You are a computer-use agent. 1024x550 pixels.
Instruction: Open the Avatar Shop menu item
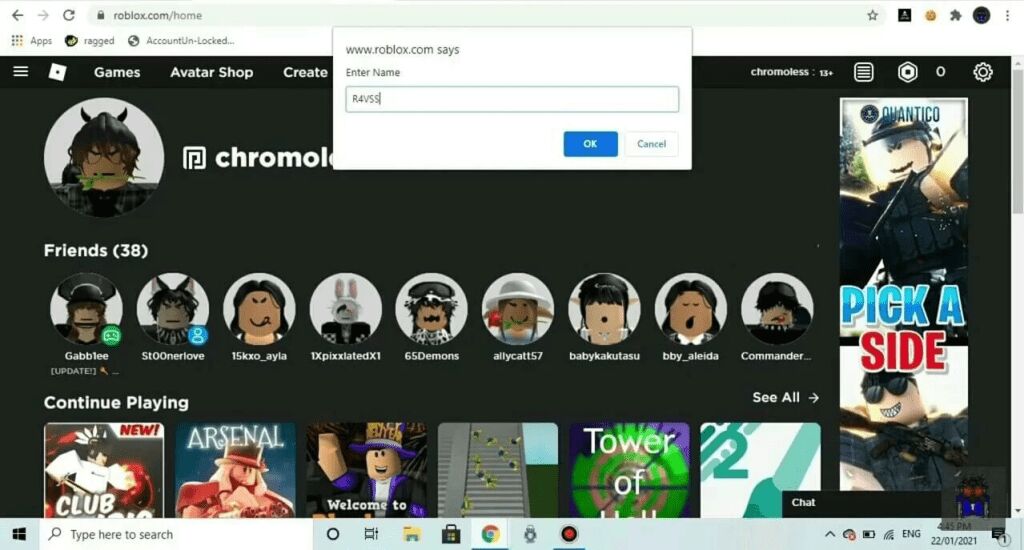tap(212, 73)
